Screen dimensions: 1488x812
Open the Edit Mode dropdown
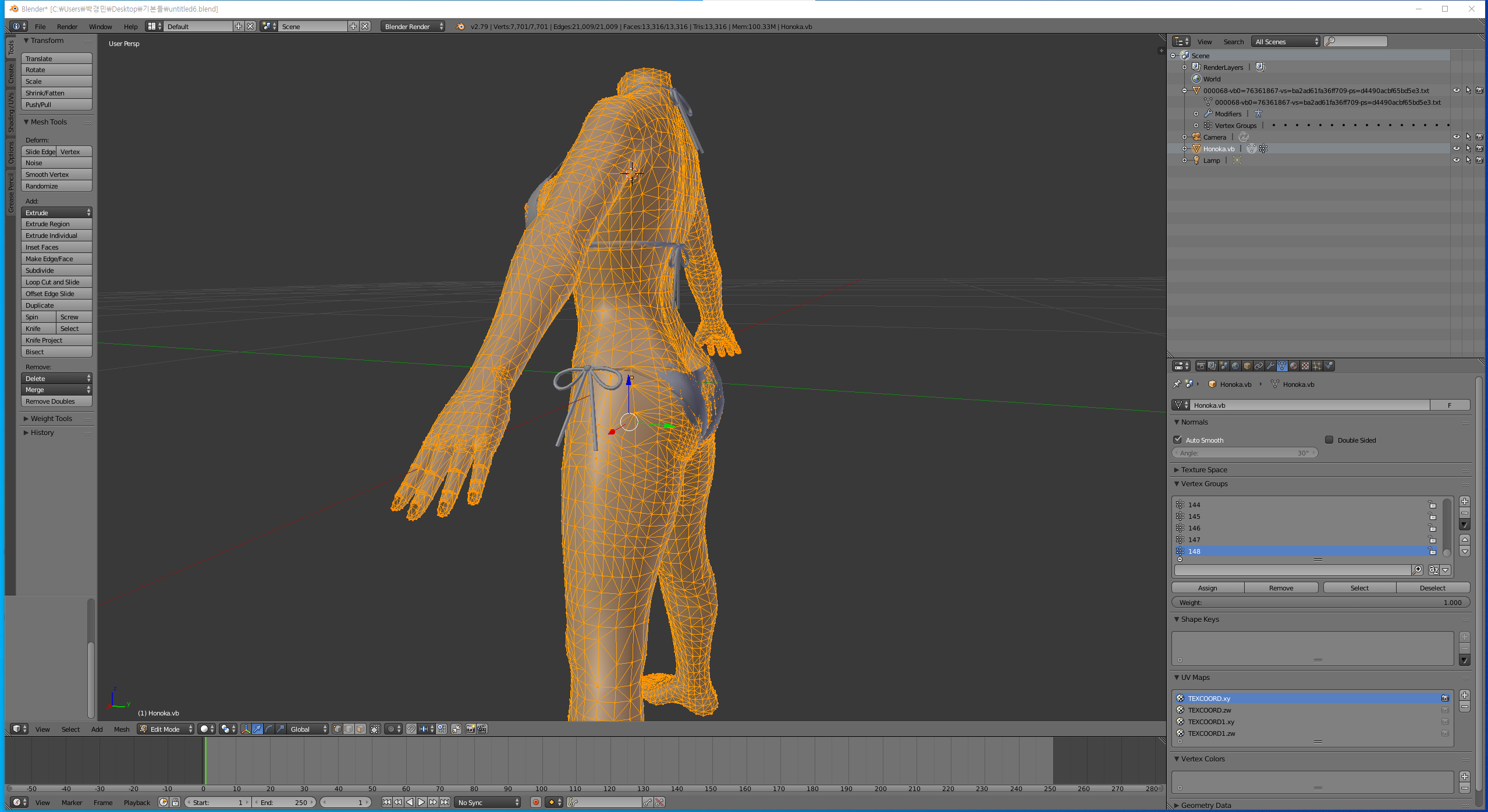pos(165,729)
